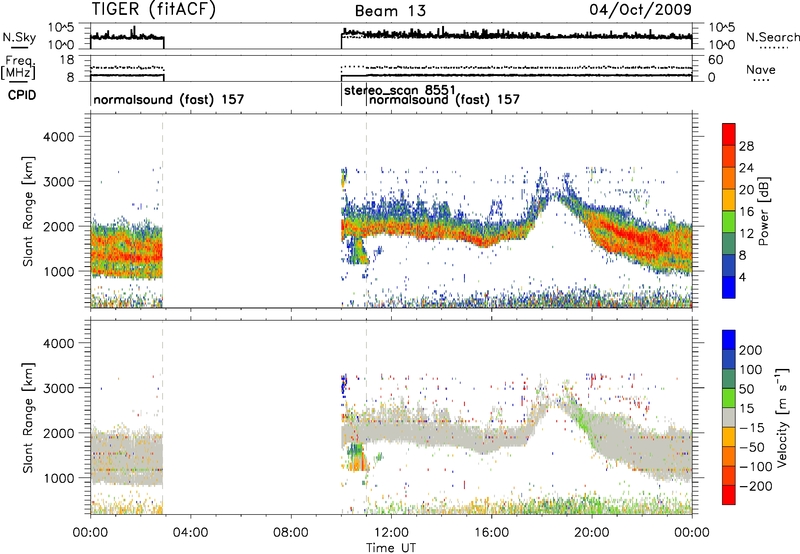The height and width of the screenshot is (554, 800).
Task: Select the 'N.Sky' axis label
Action: point(19,38)
